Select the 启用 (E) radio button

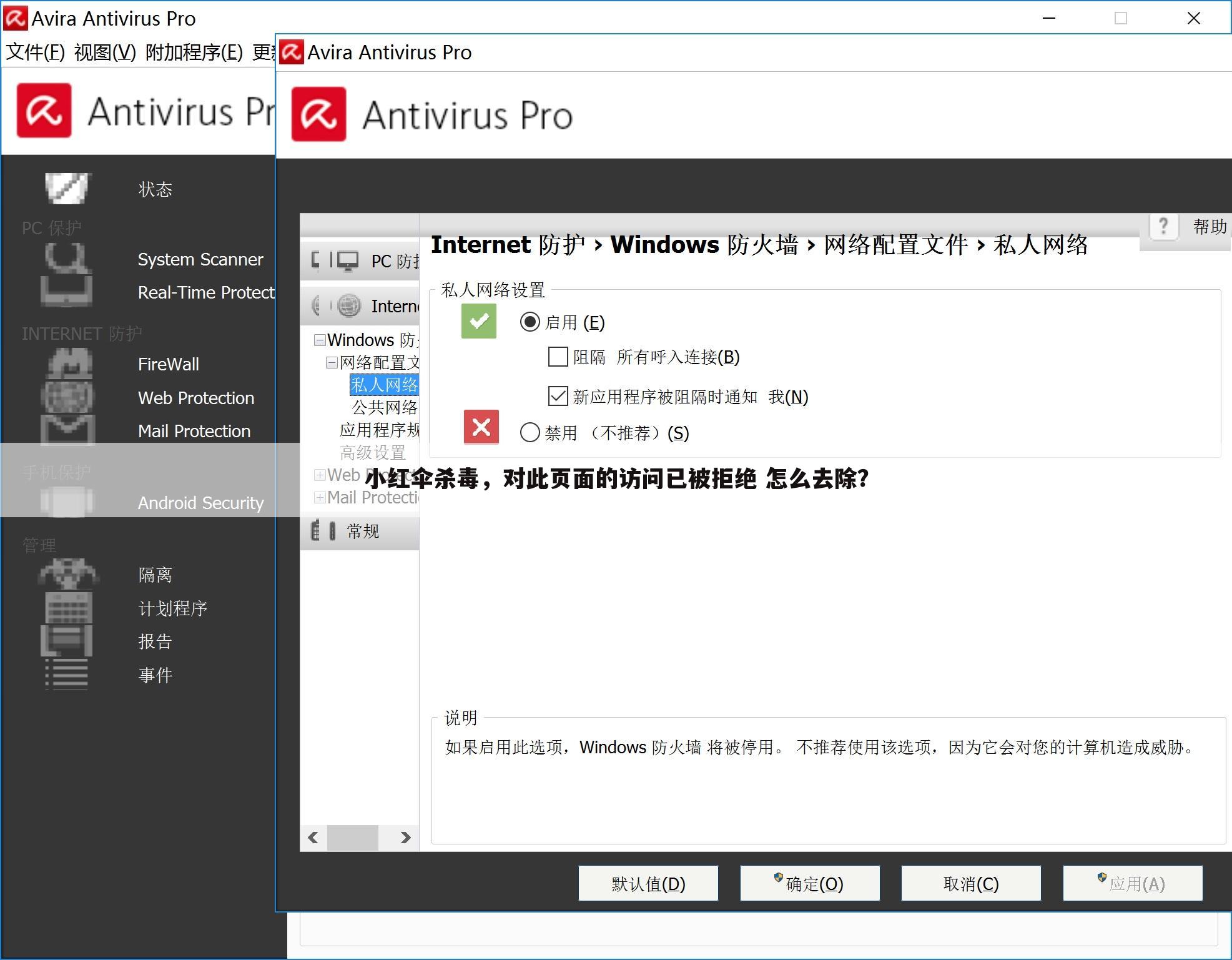(530, 322)
